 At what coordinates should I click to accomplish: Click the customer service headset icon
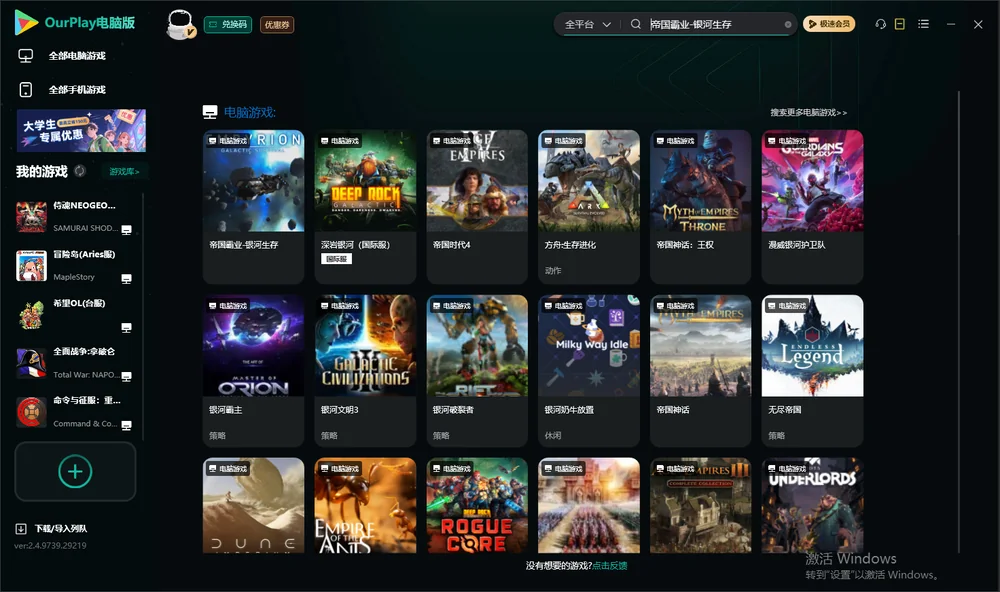880,24
